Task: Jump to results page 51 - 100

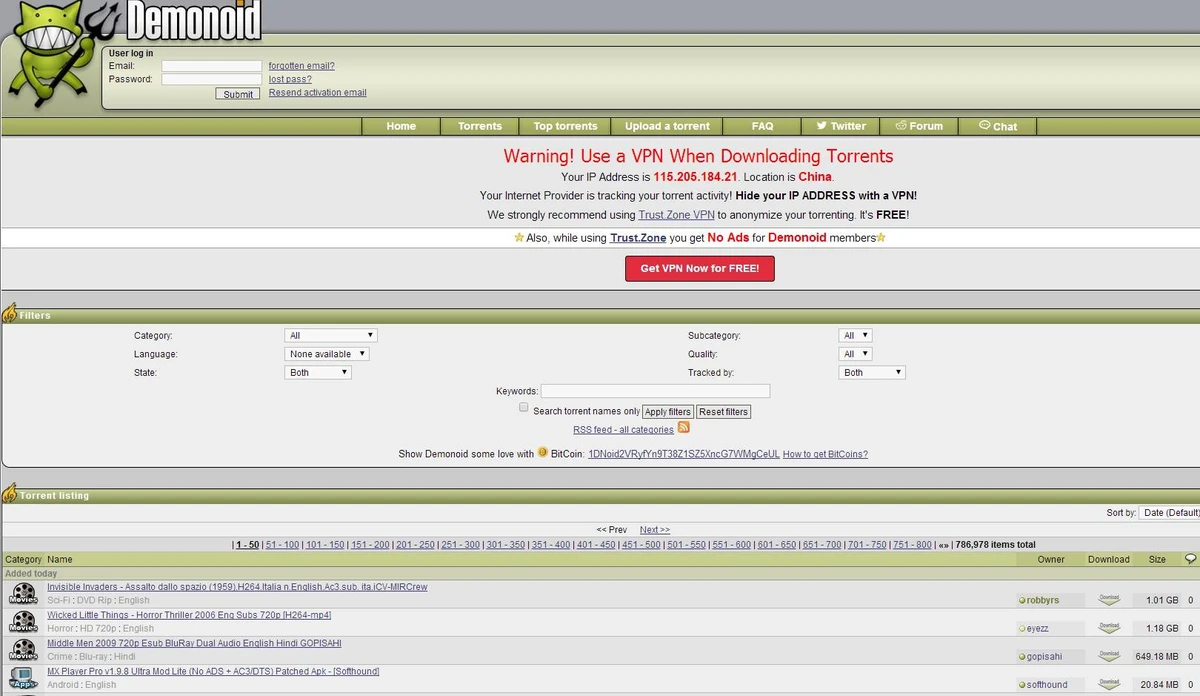Action: 282,545
